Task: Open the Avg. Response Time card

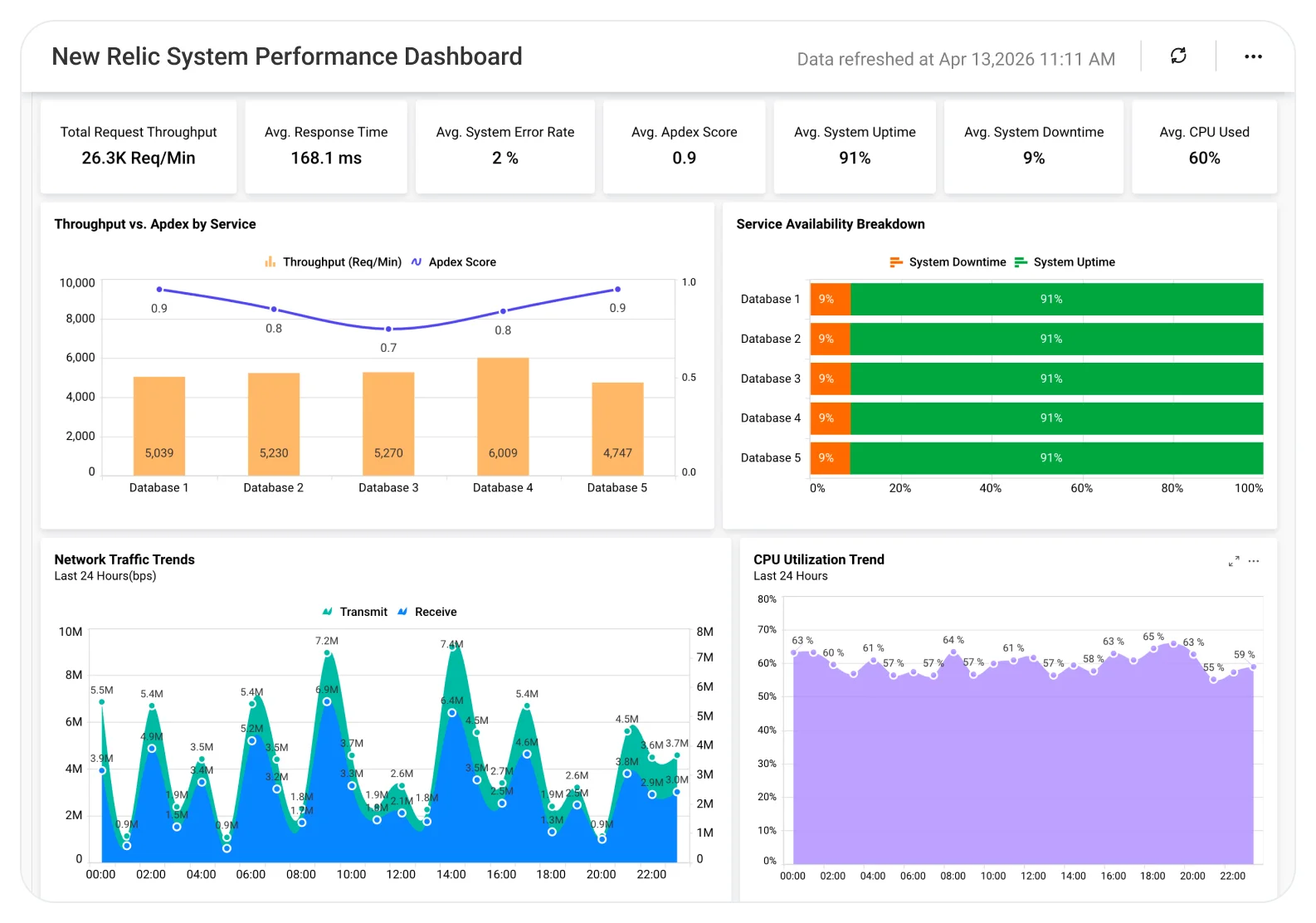Action: 326,147
